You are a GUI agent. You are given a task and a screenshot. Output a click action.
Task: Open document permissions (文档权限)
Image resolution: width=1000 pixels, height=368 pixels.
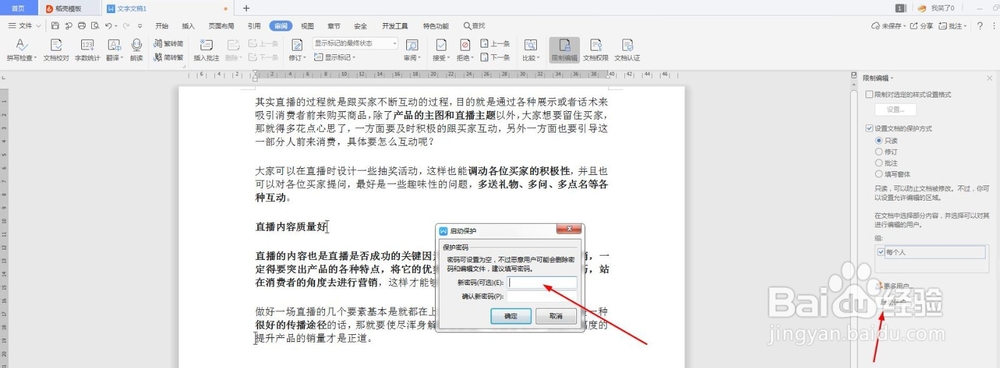pos(596,50)
